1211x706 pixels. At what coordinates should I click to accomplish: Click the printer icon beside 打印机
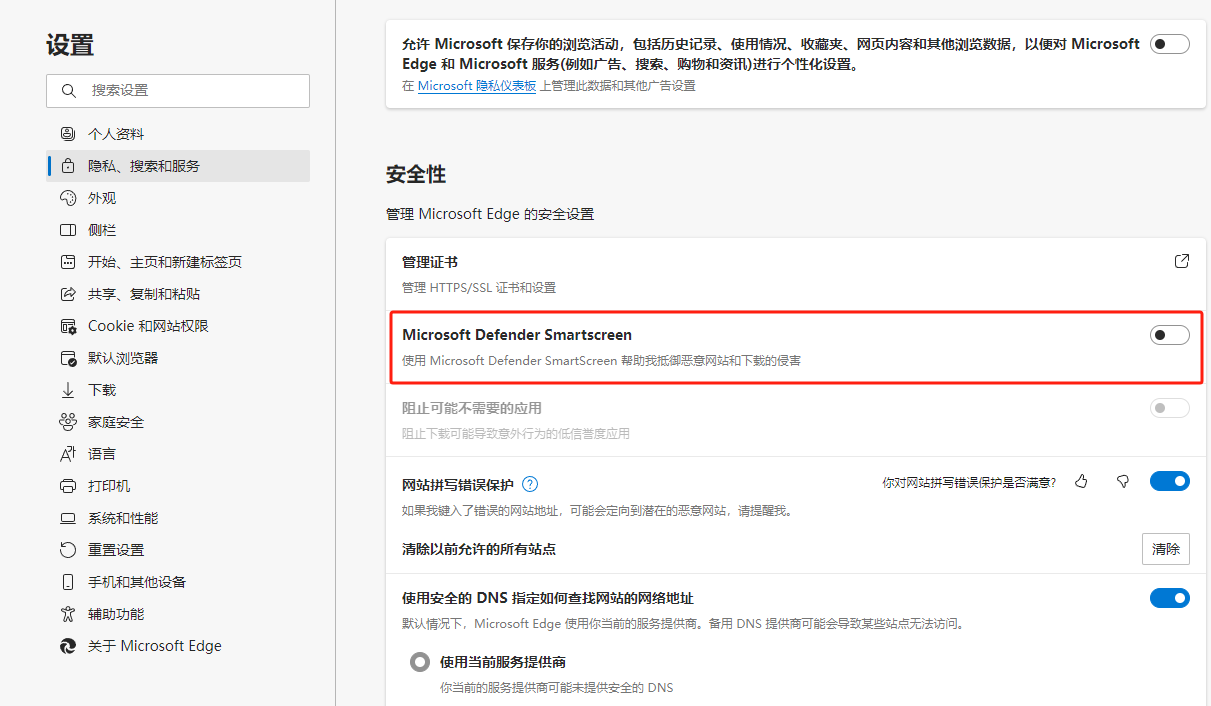[x=68, y=486]
